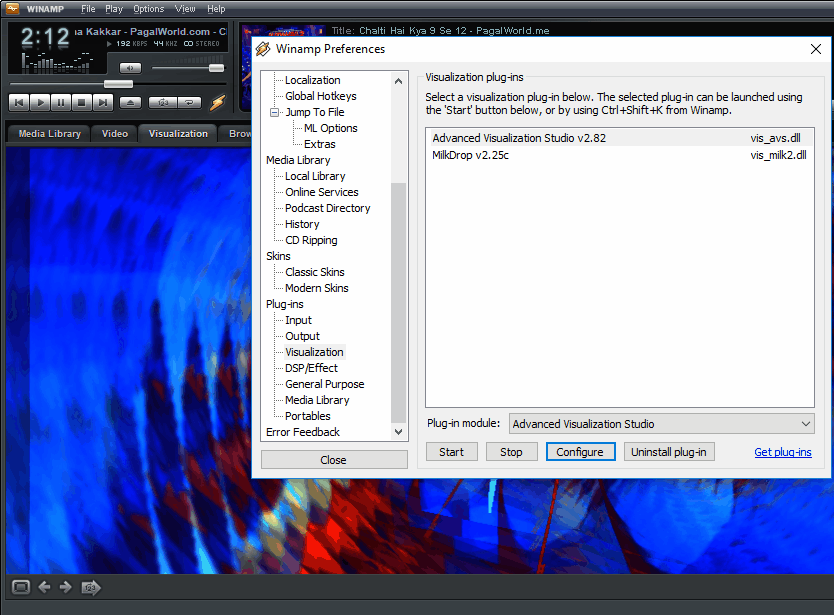Click the volume slider handle
The height and width of the screenshot is (615, 834).
[216, 68]
